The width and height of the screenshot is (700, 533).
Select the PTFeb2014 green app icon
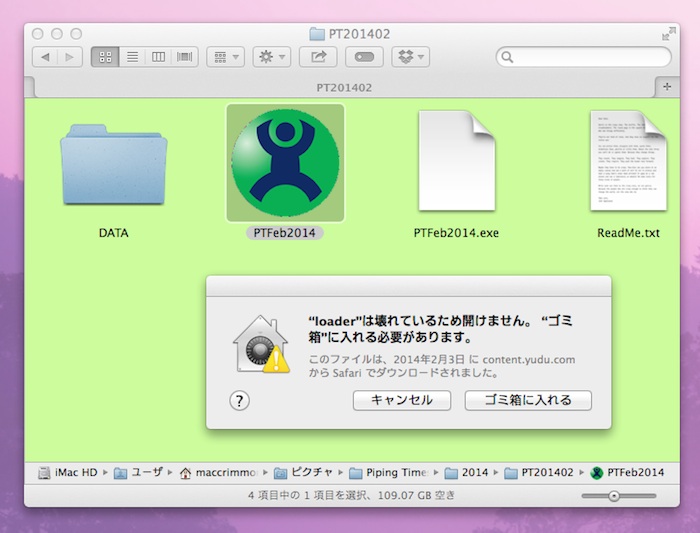point(285,163)
